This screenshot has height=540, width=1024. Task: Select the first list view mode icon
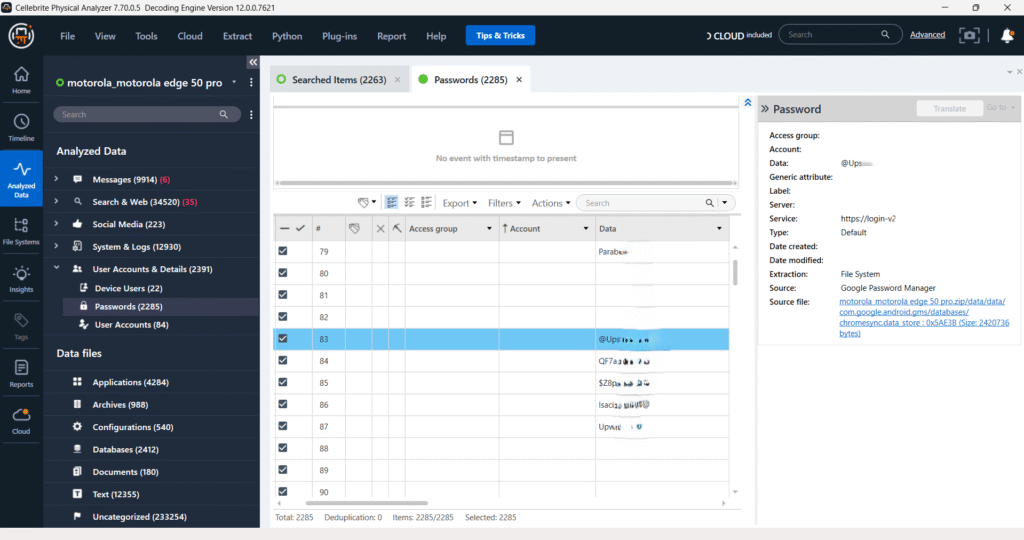(x=391, y=202)
